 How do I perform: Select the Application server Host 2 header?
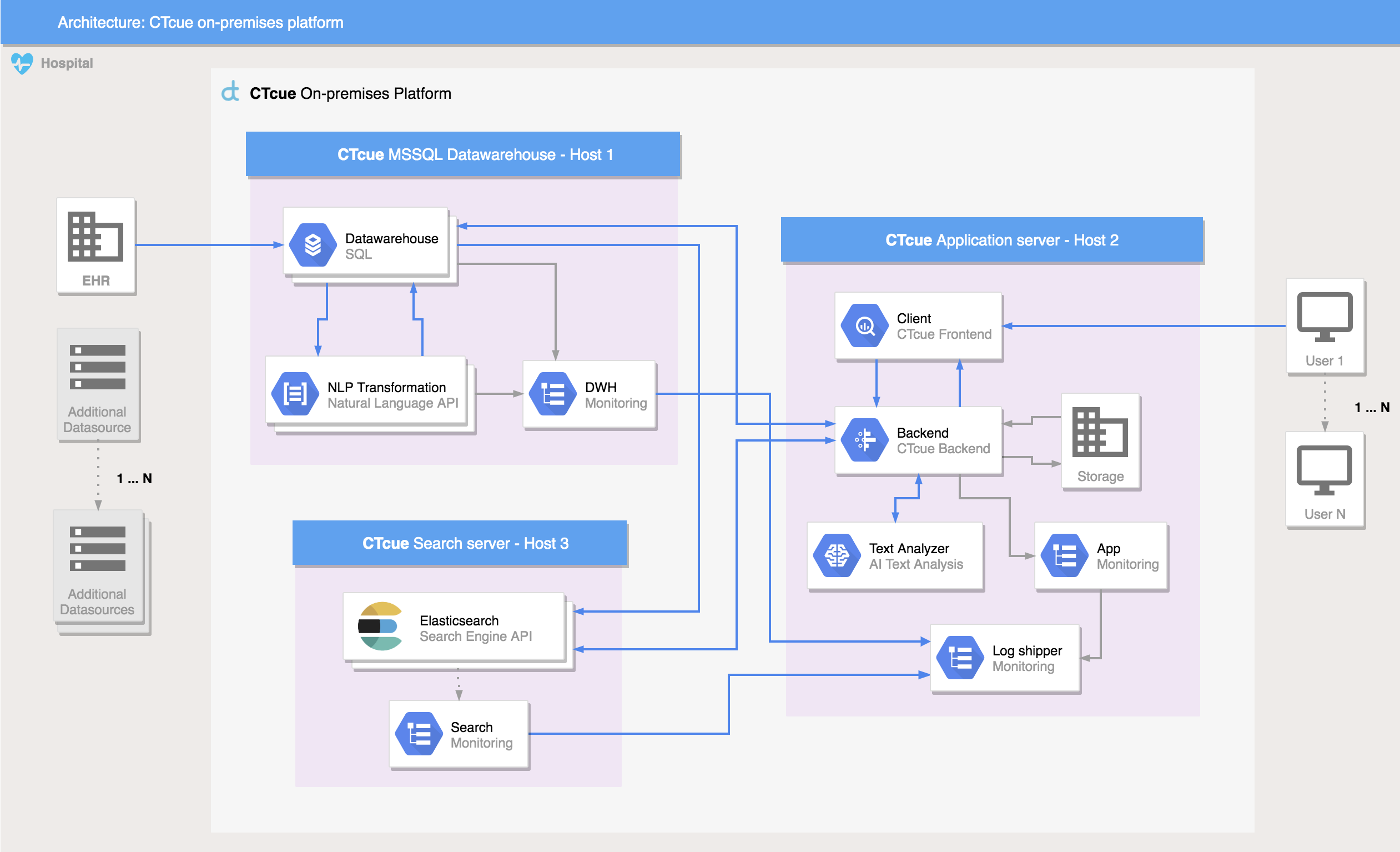tap(992, 240)
